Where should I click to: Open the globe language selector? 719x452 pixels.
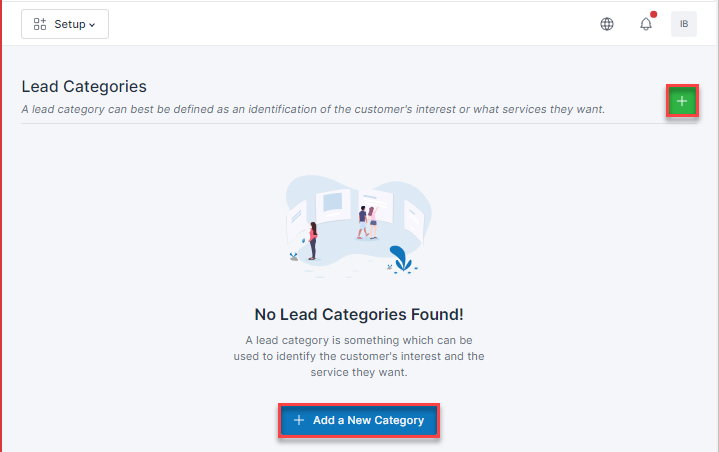click(607, 24)
